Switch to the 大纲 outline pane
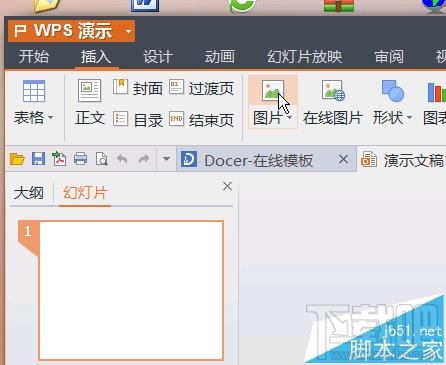Image resolution: width=446 pixels, height=365 pixels. coord(29,193)
